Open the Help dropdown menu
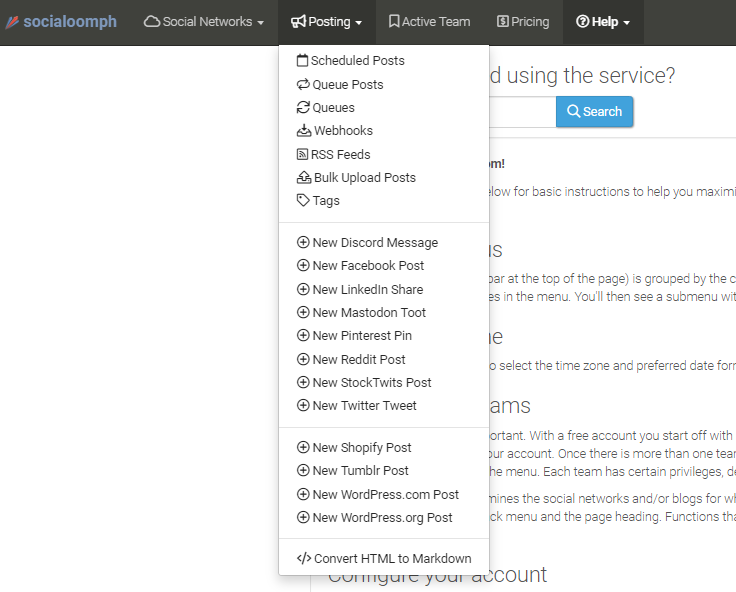This screenshot has width=736, height=592. [x=603, y=22]
